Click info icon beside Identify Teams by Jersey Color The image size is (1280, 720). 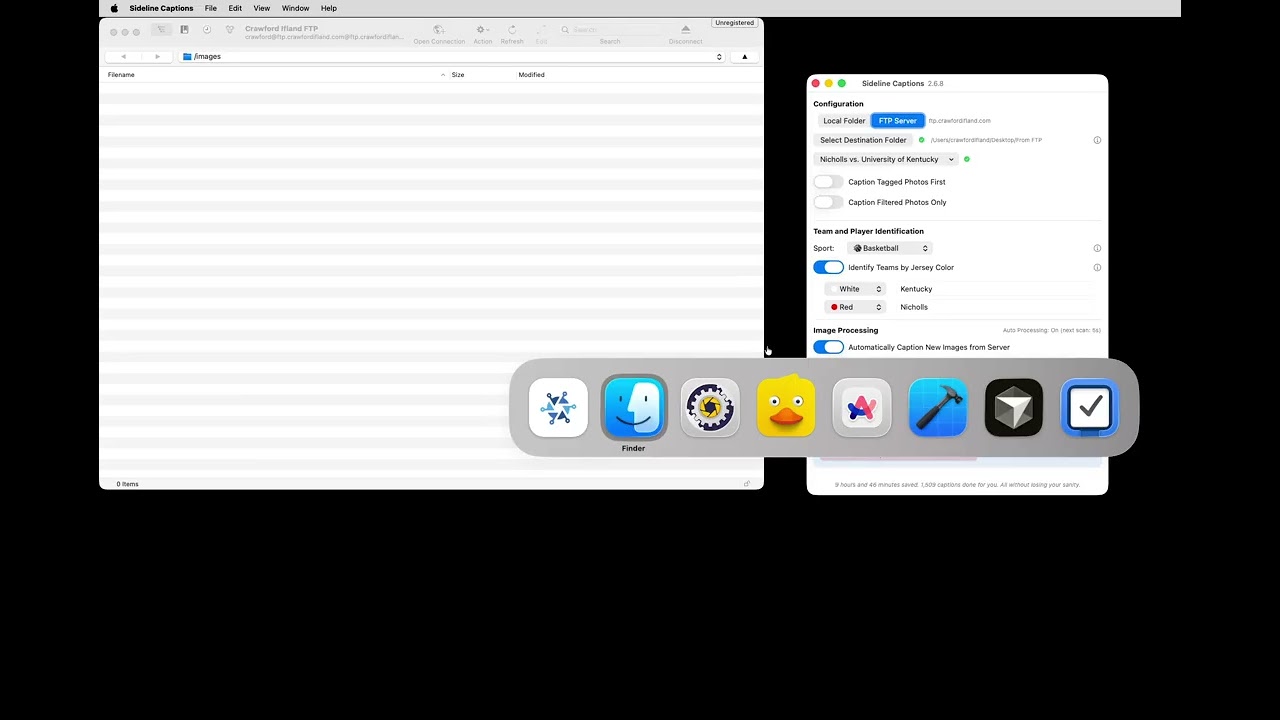coord(1097,267)
